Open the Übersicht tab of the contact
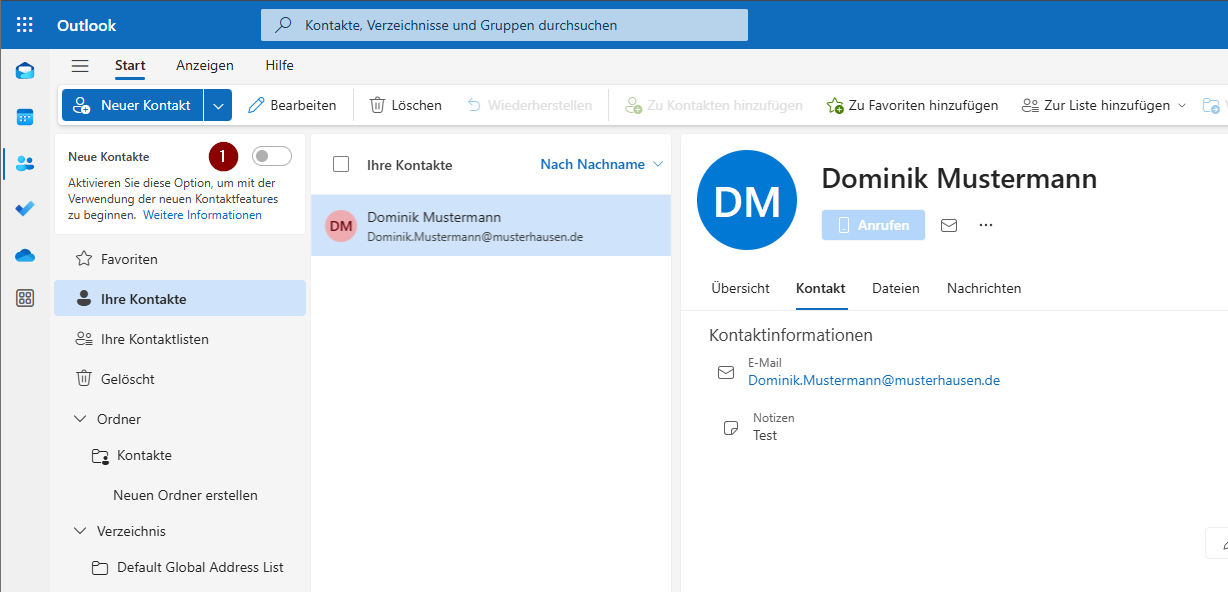 (740, 288)
